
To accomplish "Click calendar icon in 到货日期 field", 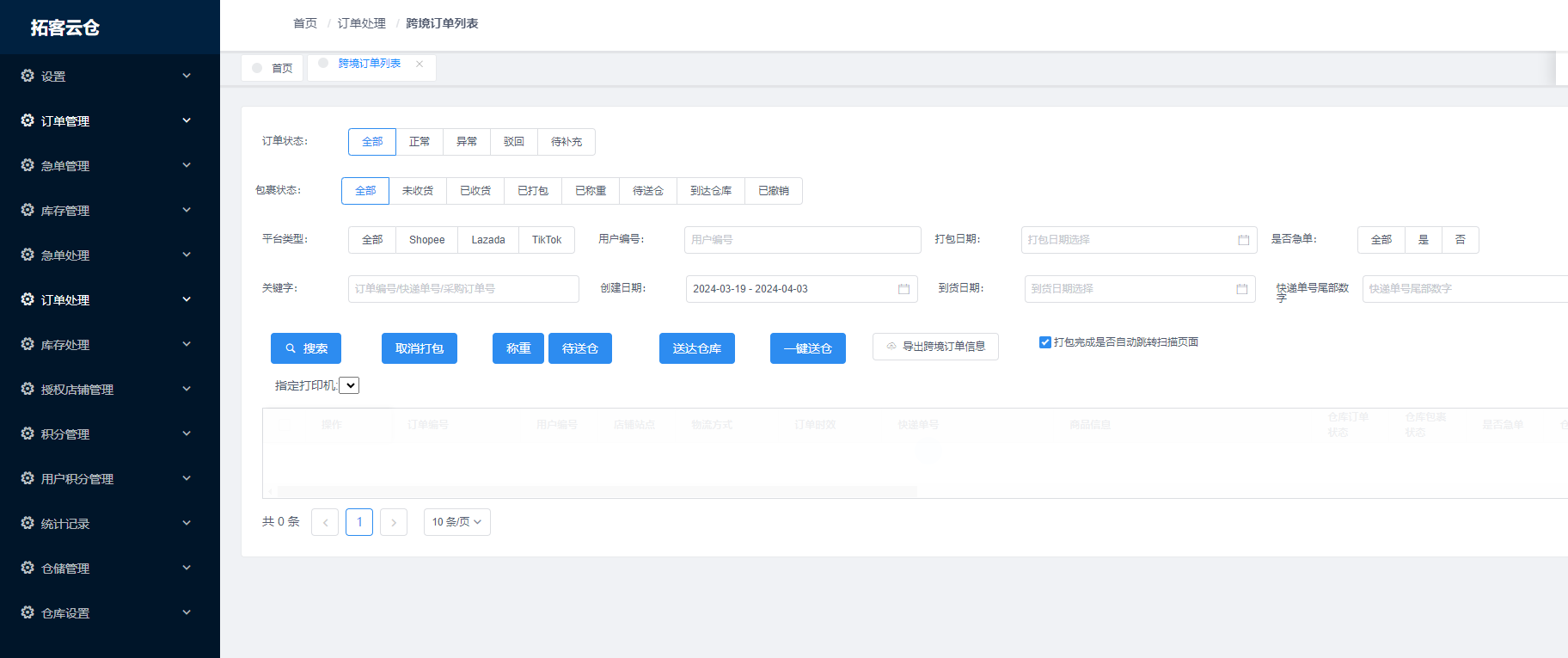I will pos(1241,289).
